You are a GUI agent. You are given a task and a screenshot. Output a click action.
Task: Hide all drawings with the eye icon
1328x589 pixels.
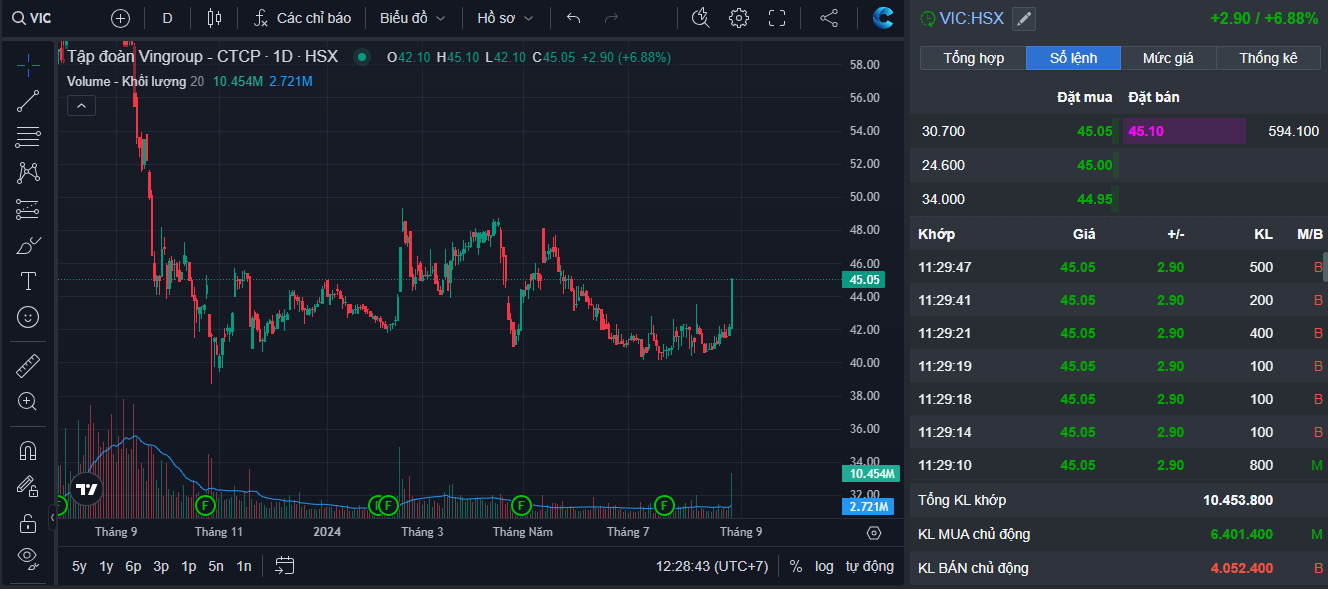tap(28, 557)
